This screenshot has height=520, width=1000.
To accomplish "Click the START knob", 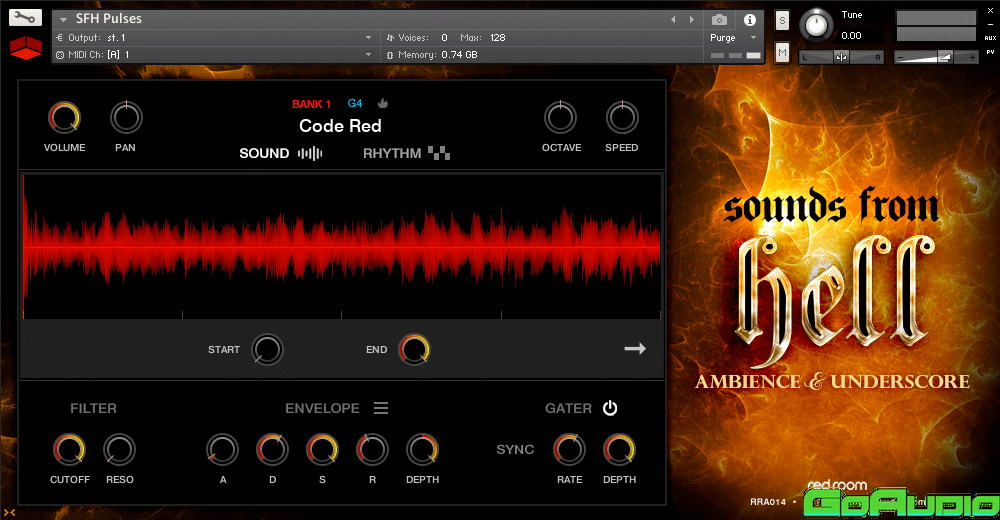I will pos(267,349).
